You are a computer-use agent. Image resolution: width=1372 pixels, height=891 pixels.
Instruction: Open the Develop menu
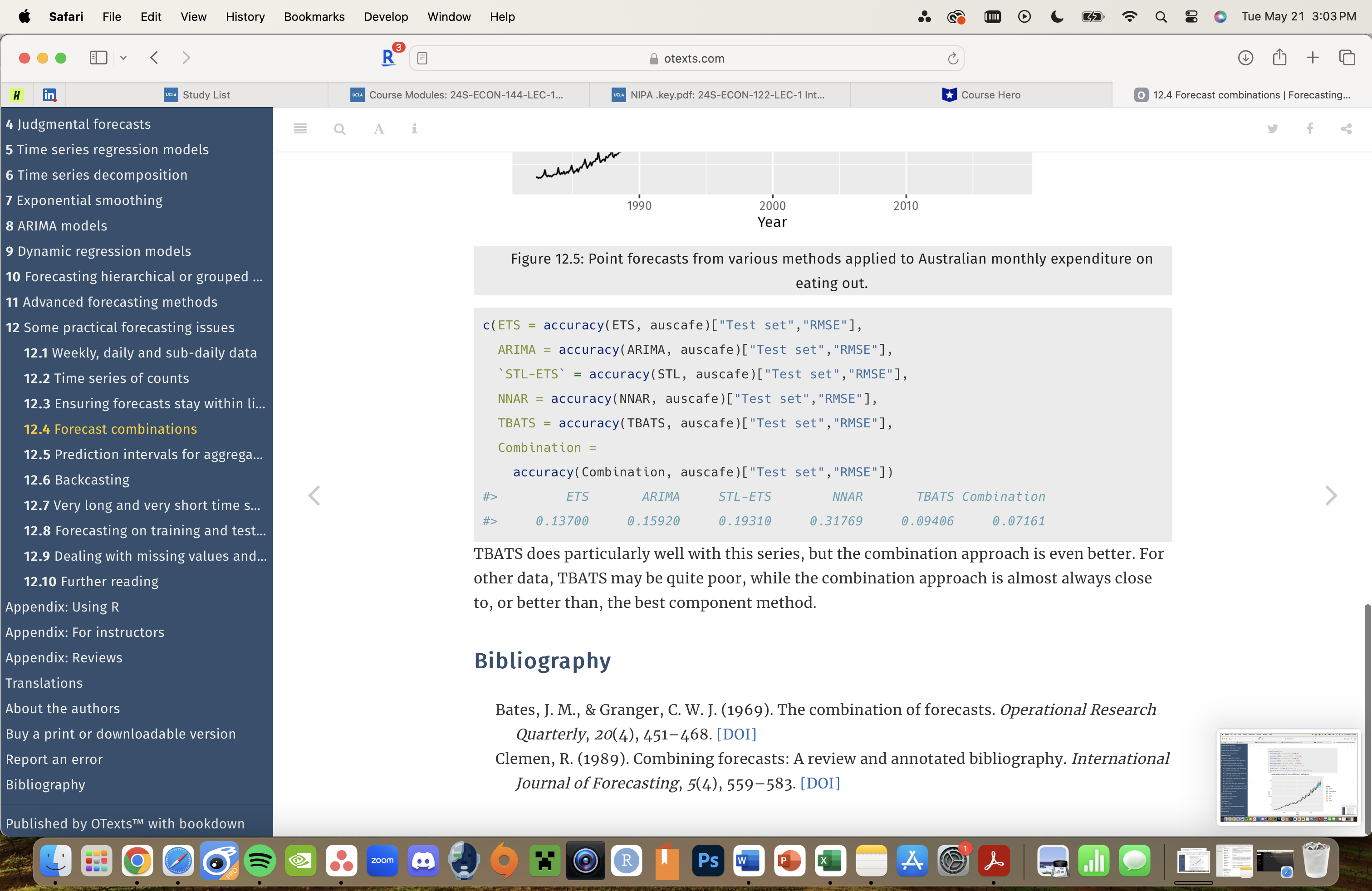point(386,17)
